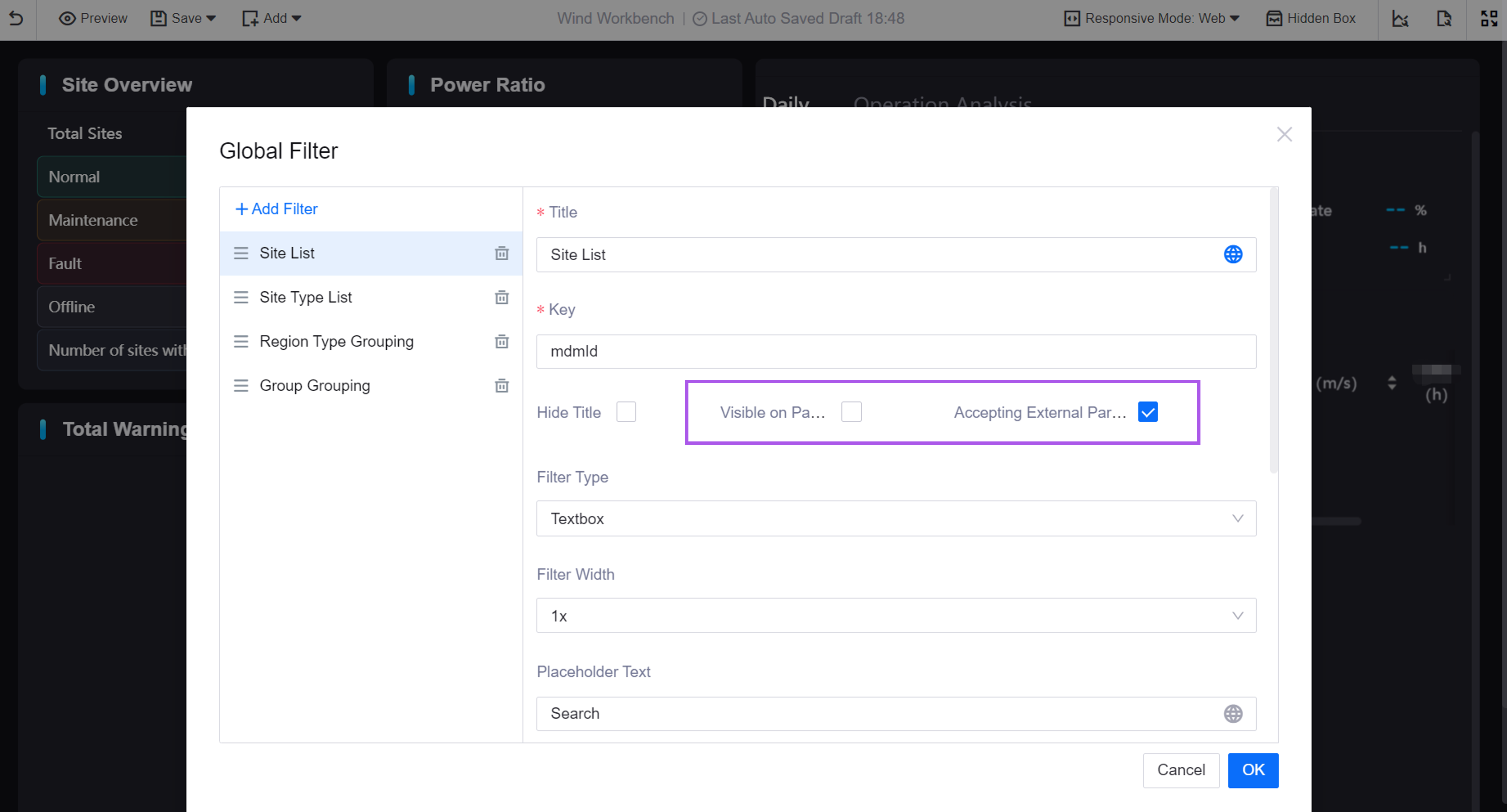Check the Hide Title checkbox

tap(626, 412)
